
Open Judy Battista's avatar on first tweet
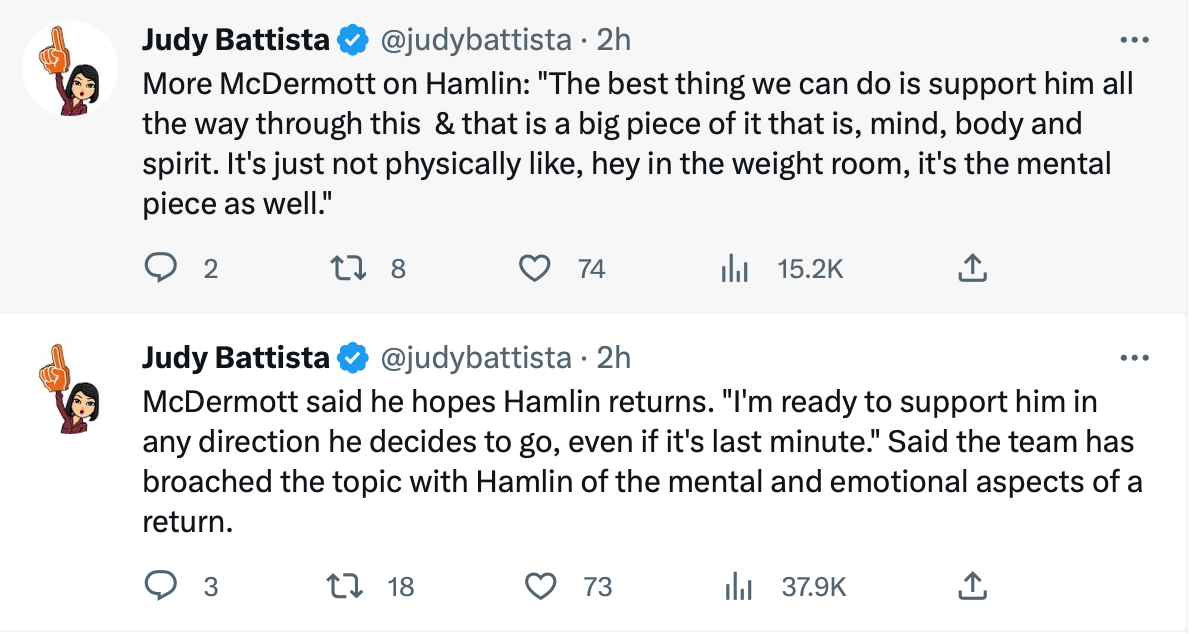pyautogui.click(x=66, y=66)
